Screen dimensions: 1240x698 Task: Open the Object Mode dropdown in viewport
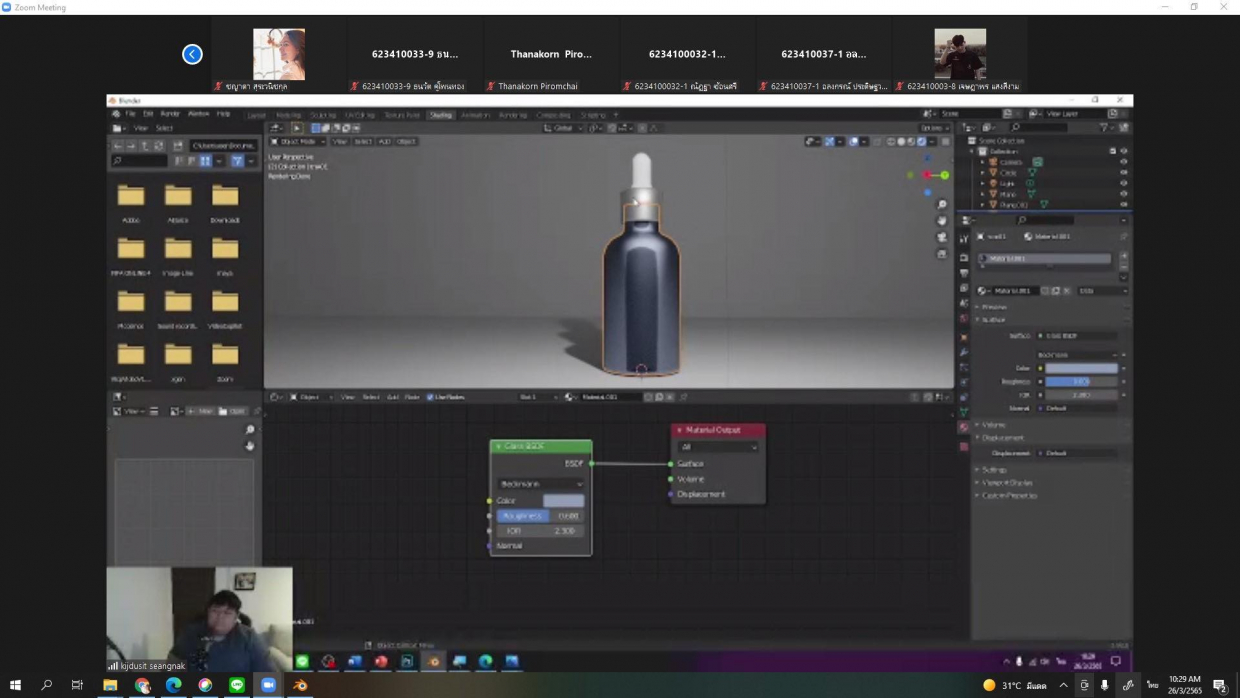click(297, 142)
